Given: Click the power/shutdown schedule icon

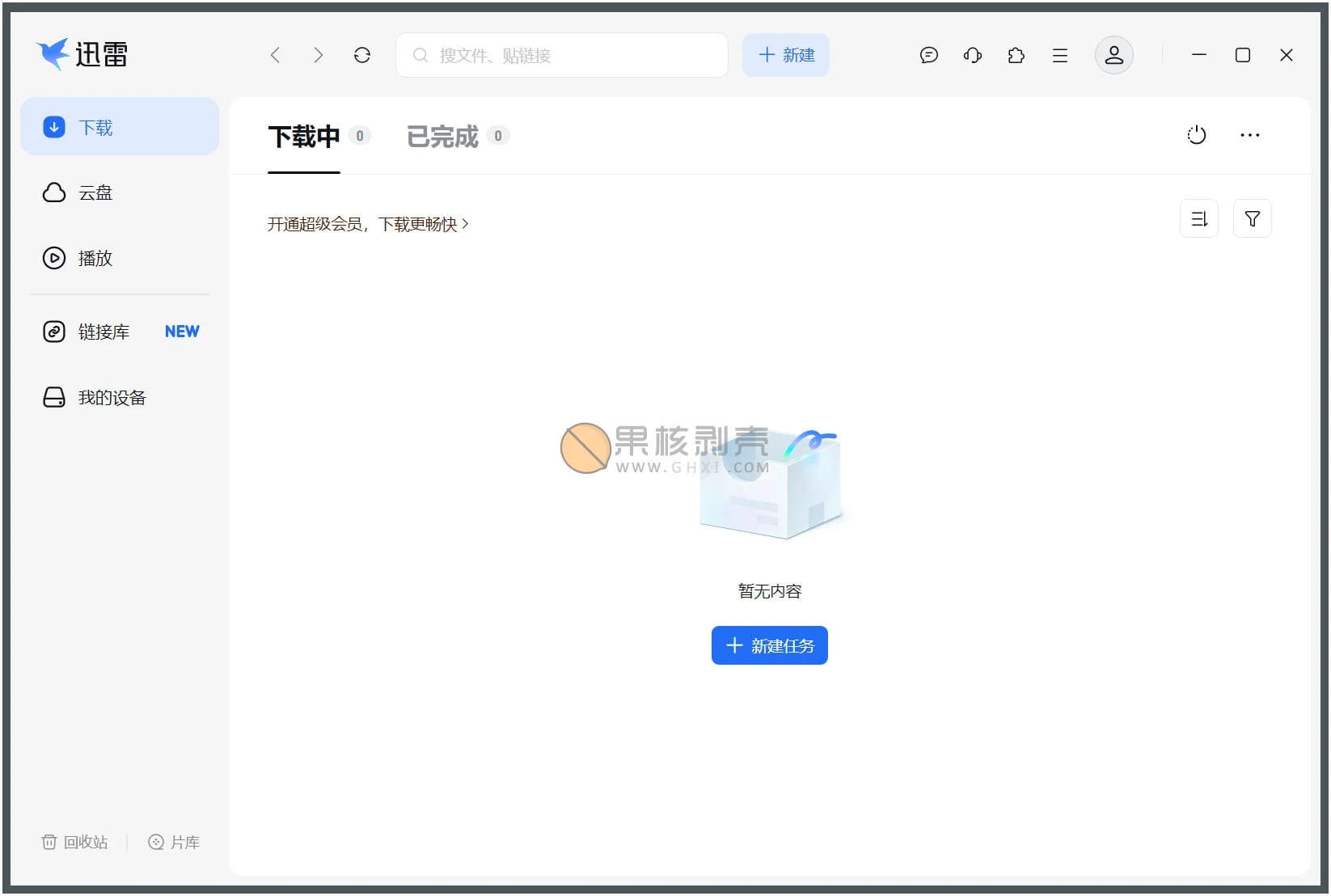Looking at the screenshot, I should 1197,135.
